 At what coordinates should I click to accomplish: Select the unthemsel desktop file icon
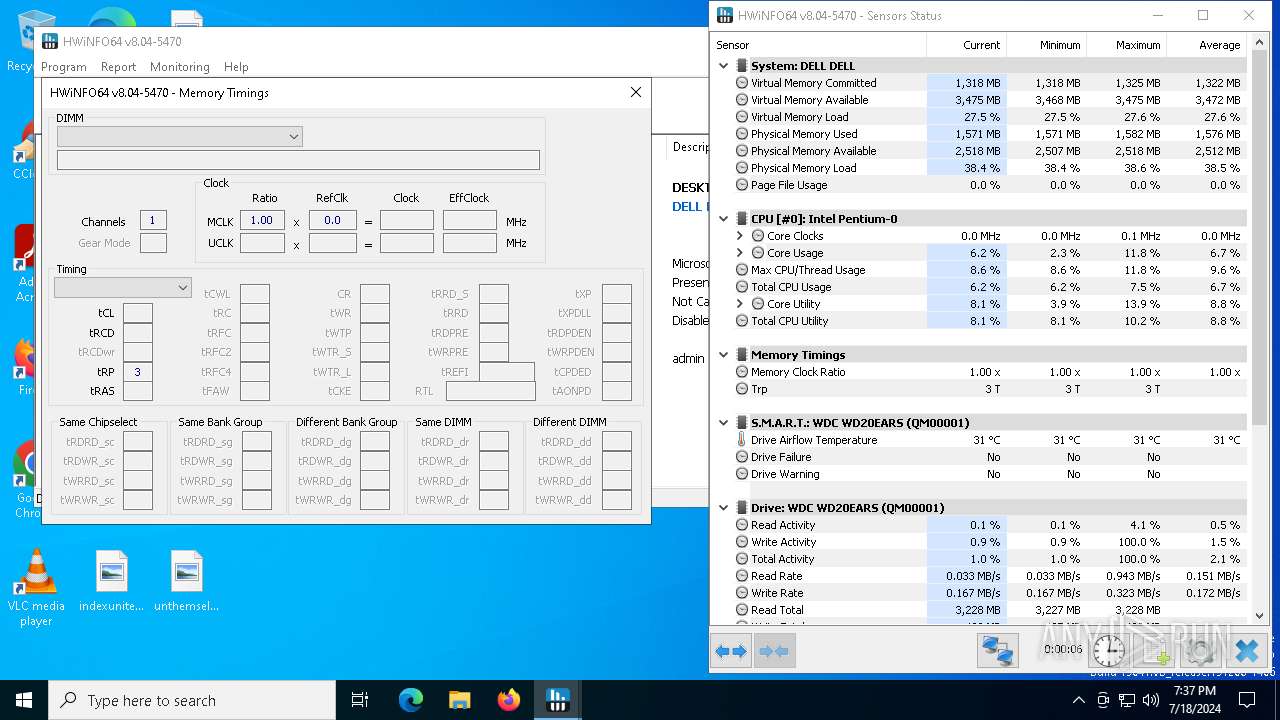click(187, 582)
